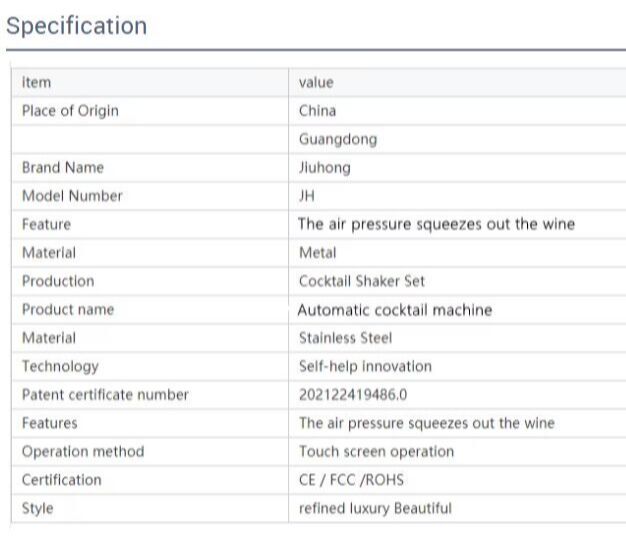Select the JH model value
Screen dimensions: 626x540
(x=307, y=196)
